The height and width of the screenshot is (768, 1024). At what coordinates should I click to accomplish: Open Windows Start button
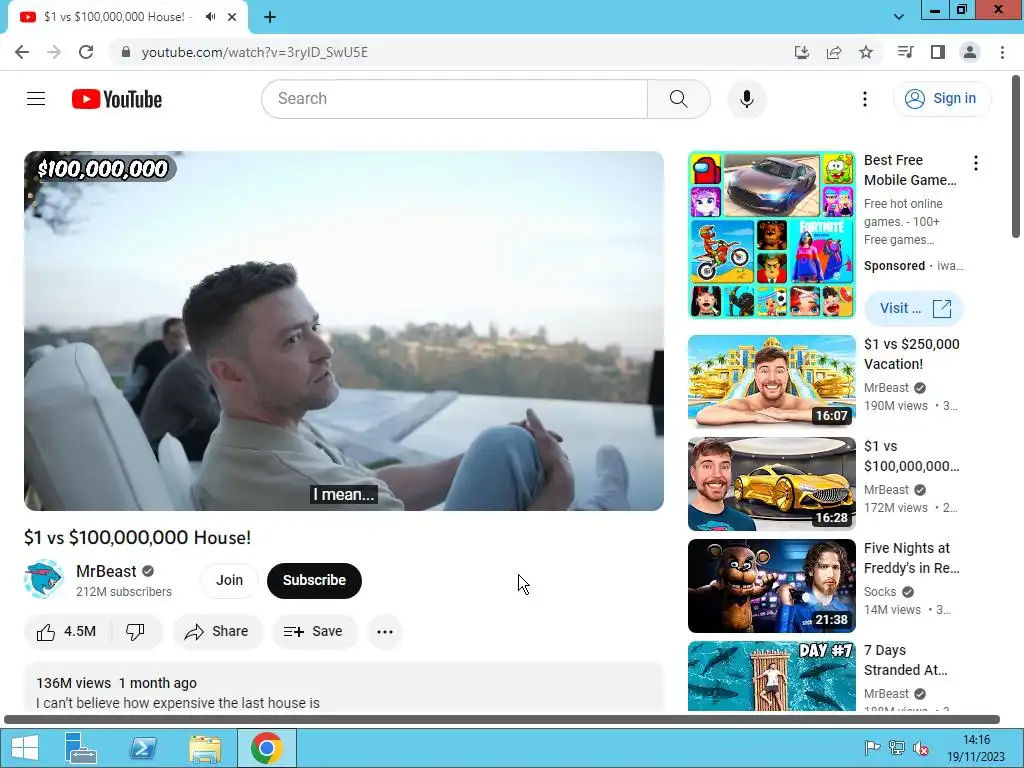pos(24,748)
